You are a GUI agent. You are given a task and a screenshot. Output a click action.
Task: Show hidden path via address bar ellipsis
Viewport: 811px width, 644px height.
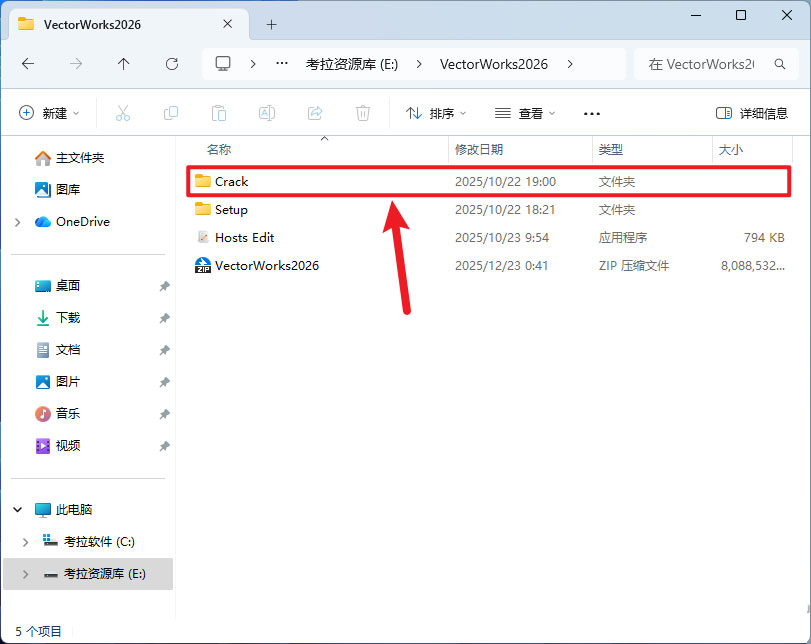[282, 64]
